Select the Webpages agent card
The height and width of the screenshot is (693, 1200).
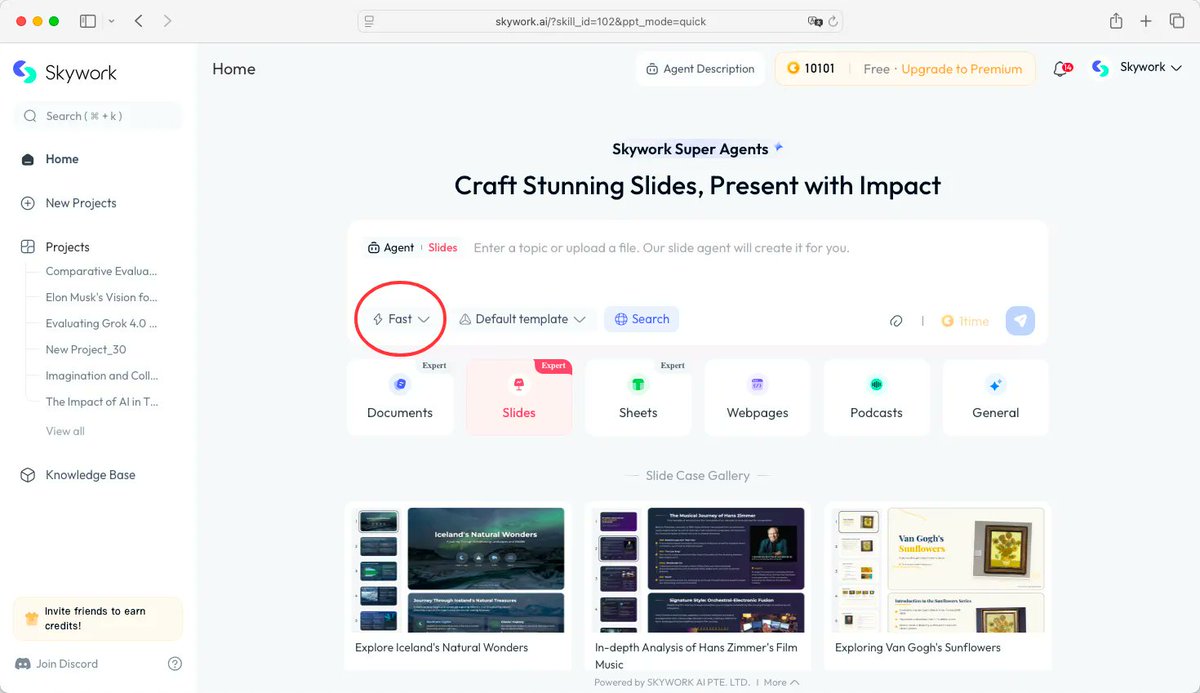tap(757, 397)
